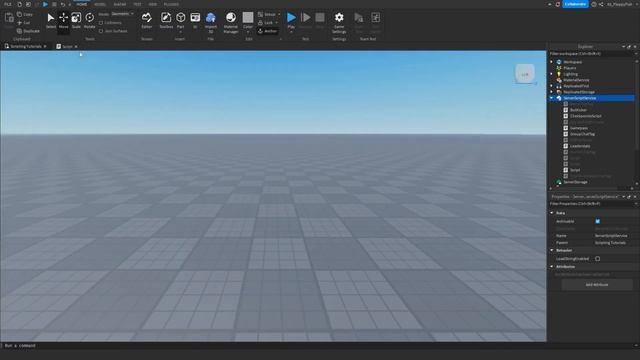Select the ServerStorage item in Explorer
Viewport: 640px width, 360px height.
click(x=575, y=182)
